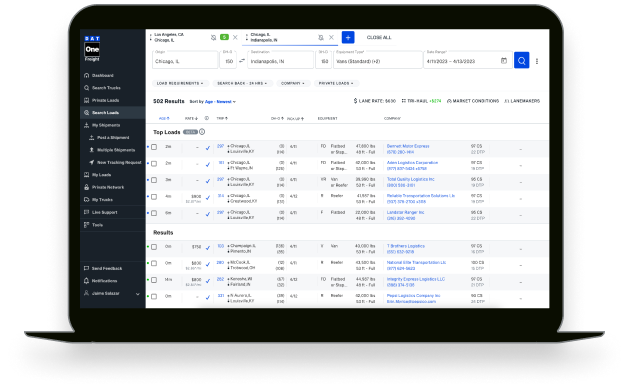Swap origin and destination arrows
629x388 pixels.
pyautogui.click(x=241, y=61)
